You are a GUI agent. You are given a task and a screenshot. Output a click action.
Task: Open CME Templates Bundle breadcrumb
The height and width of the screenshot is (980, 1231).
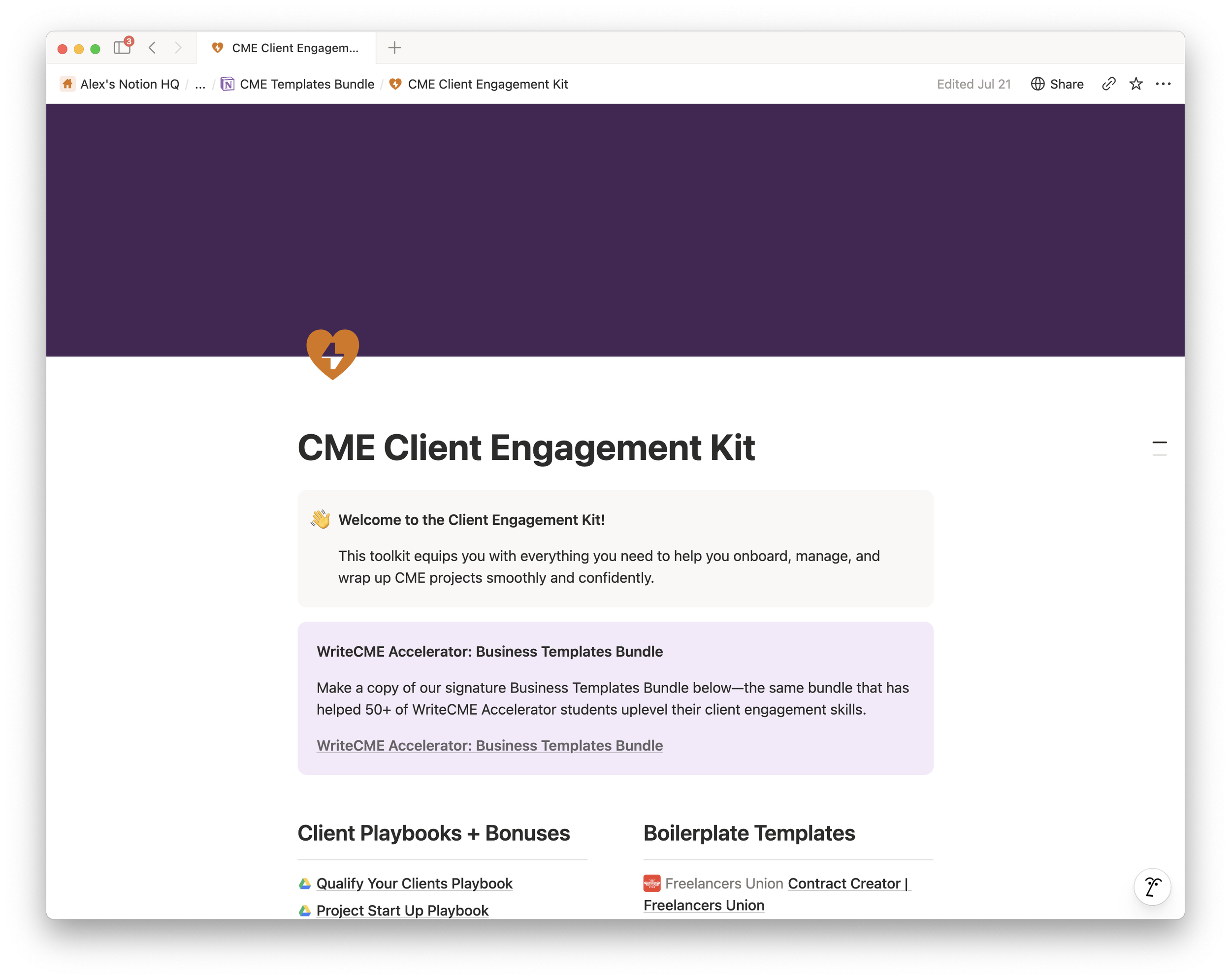[x=298, y=85]
